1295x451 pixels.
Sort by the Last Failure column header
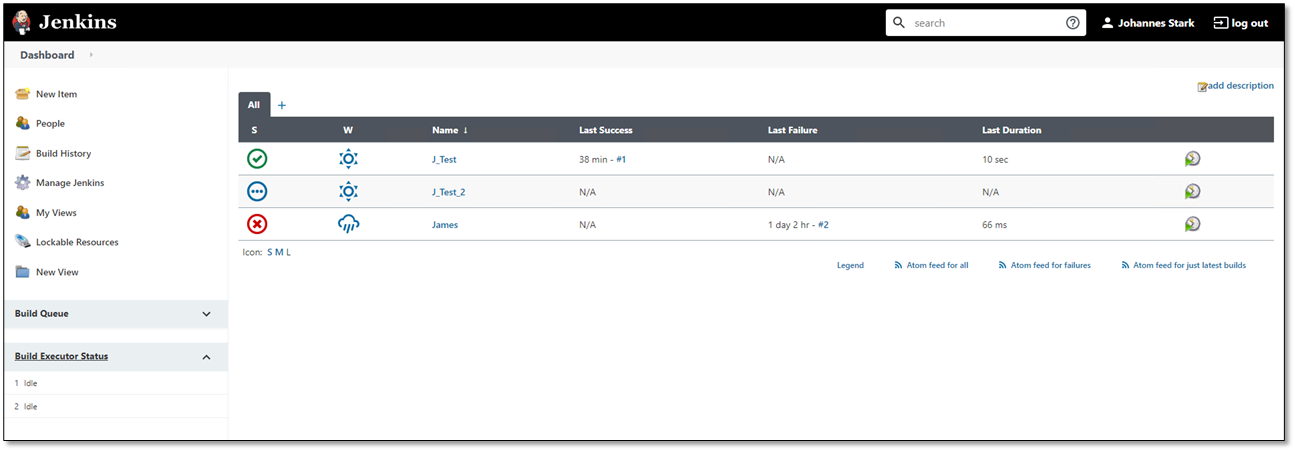coord(794,130)
